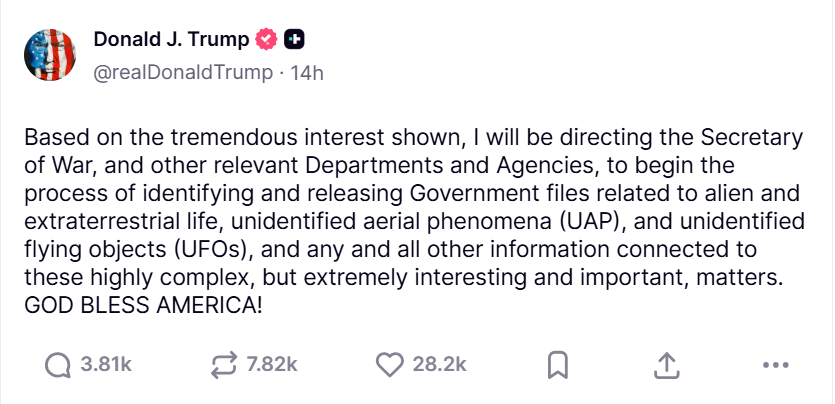This screenshot has height=404, width=835.
Task: Click the black plus badge beside the name
Action: pos(295,40)
